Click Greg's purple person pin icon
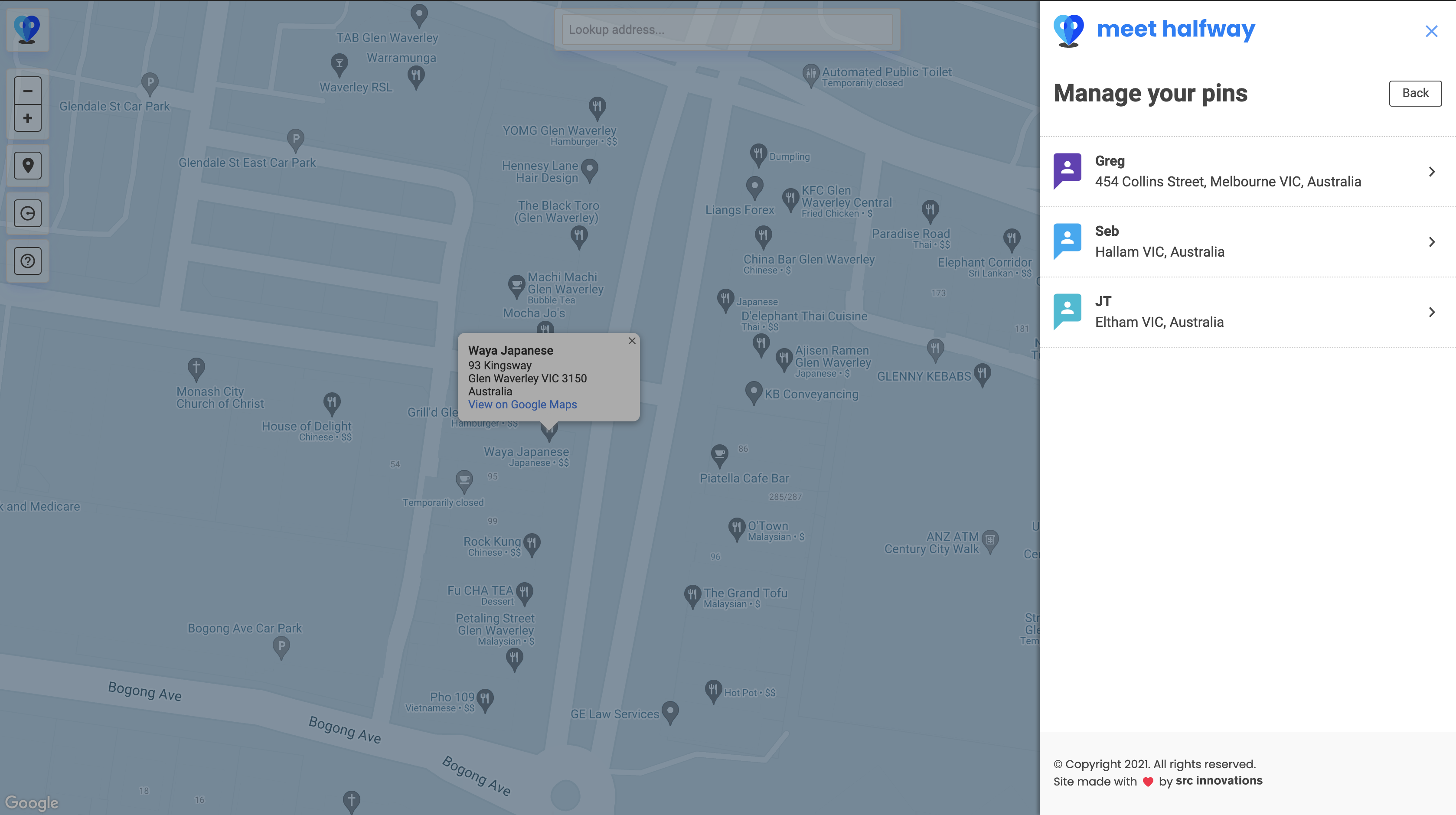The height and width of the screenshot is (815, 1456). [x=1067, y=170]
